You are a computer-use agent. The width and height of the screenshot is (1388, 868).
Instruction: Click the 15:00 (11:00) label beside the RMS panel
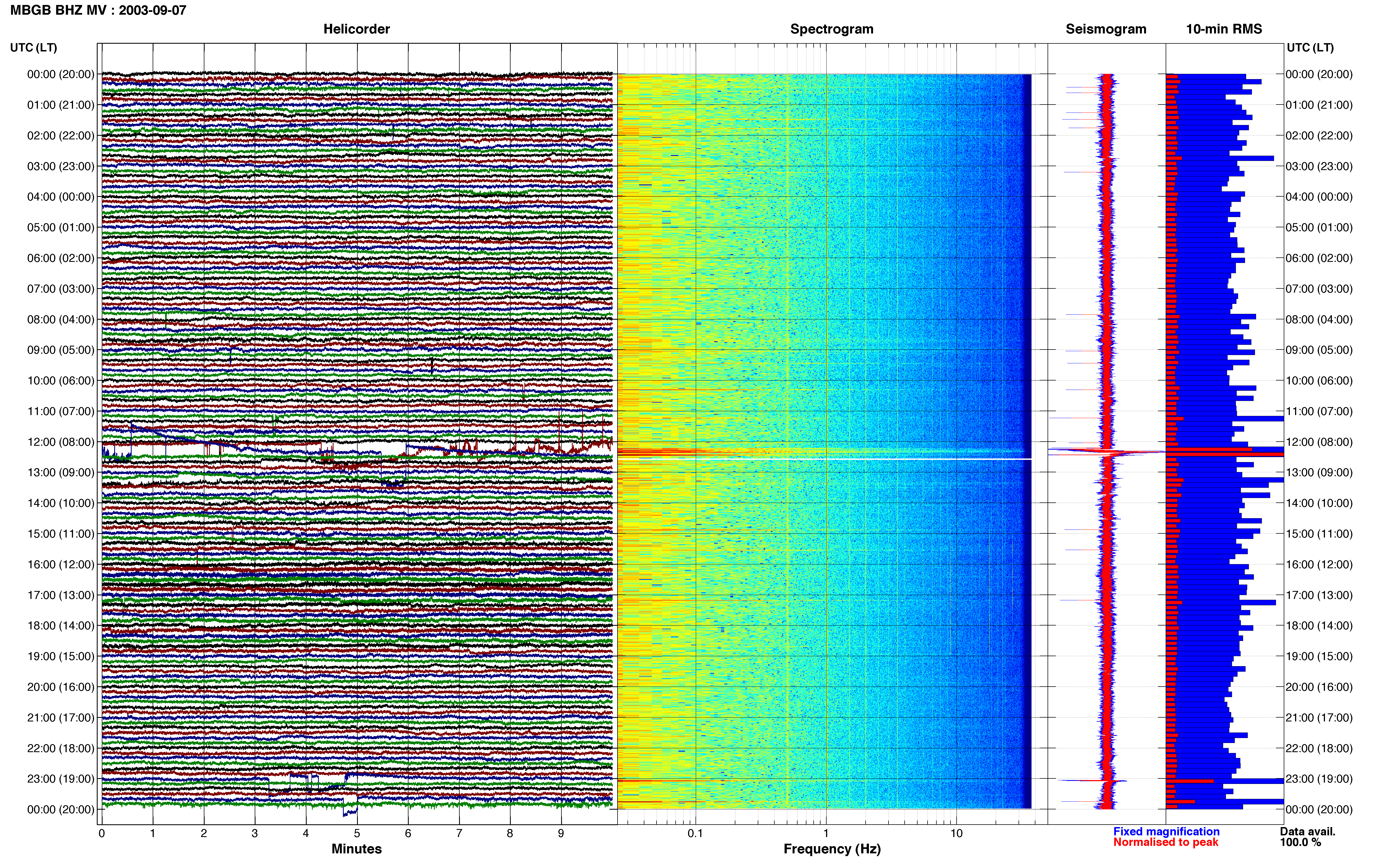pos(1319,534)
